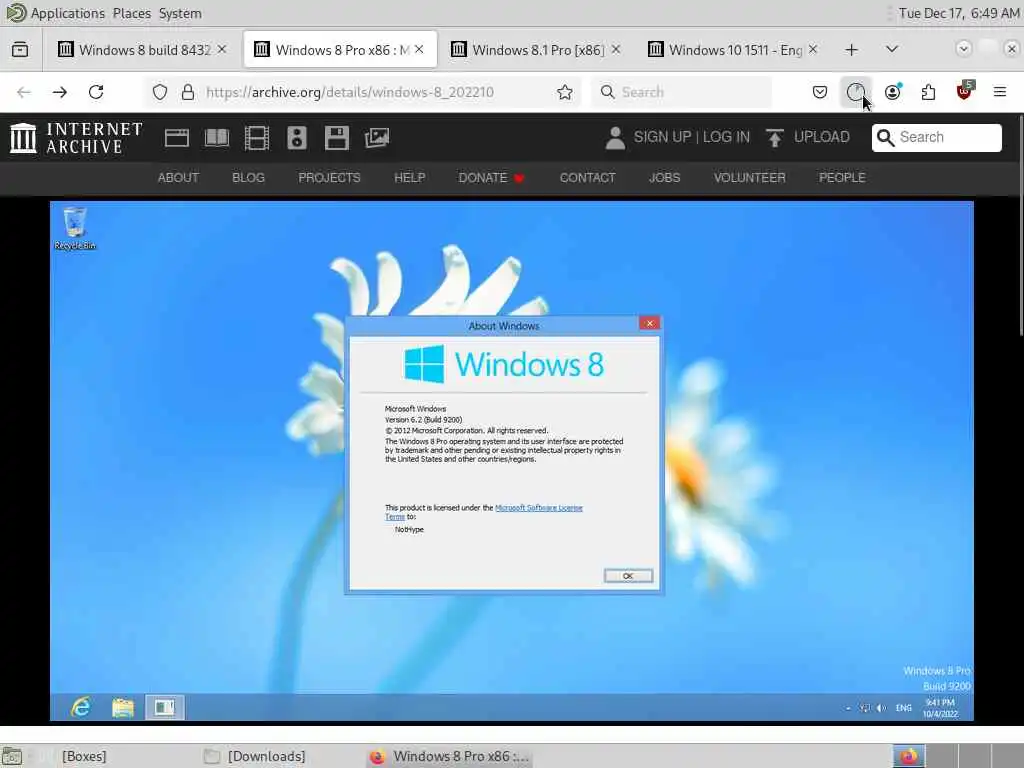The image size is (1024, 768).
Task: Browse the Texts book icon
Action: tap(217, 138)
